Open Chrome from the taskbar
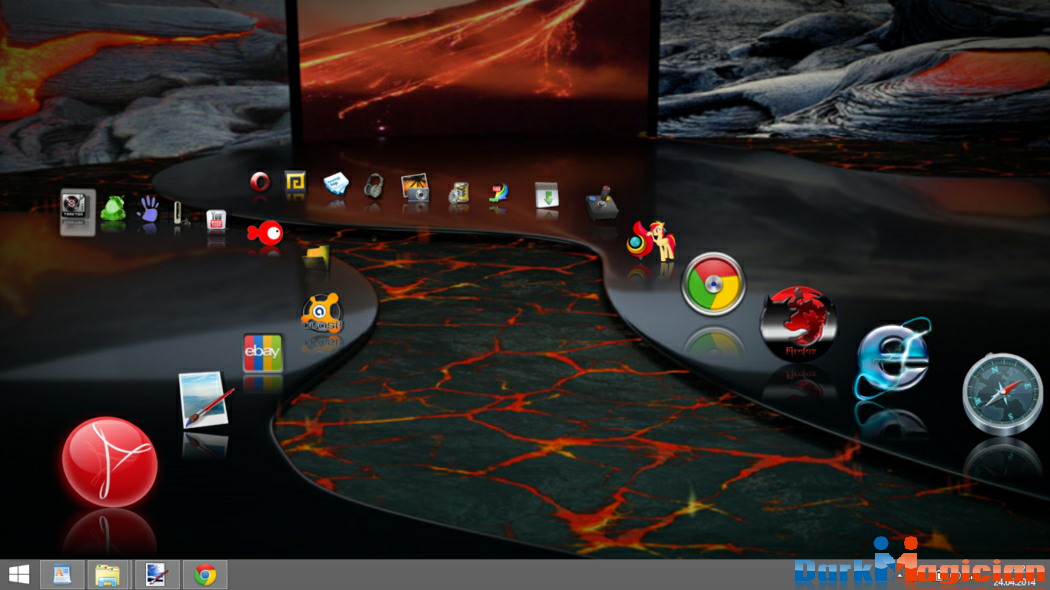1050x590 pixels. (205, 575)
